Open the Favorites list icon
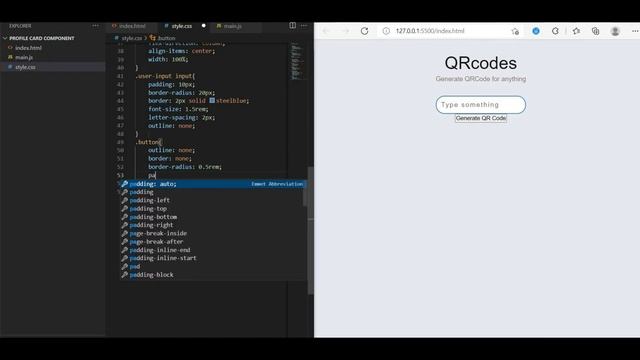Image resolution: width=640 pixels, height=360 pixels. (576, 31)
